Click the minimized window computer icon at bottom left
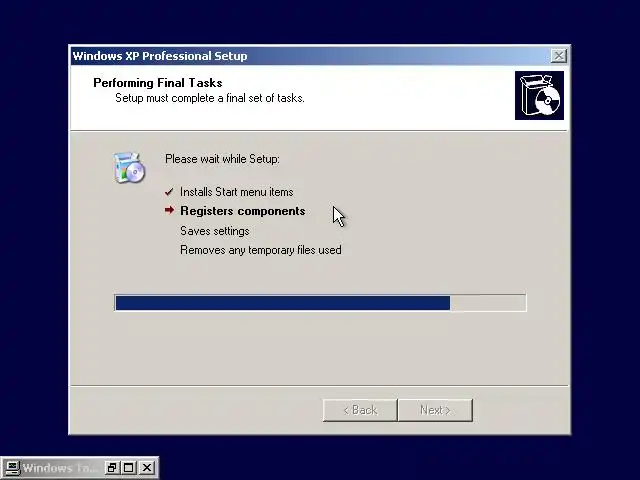Viewport: 640px width, 480px height. pos(12,468)
